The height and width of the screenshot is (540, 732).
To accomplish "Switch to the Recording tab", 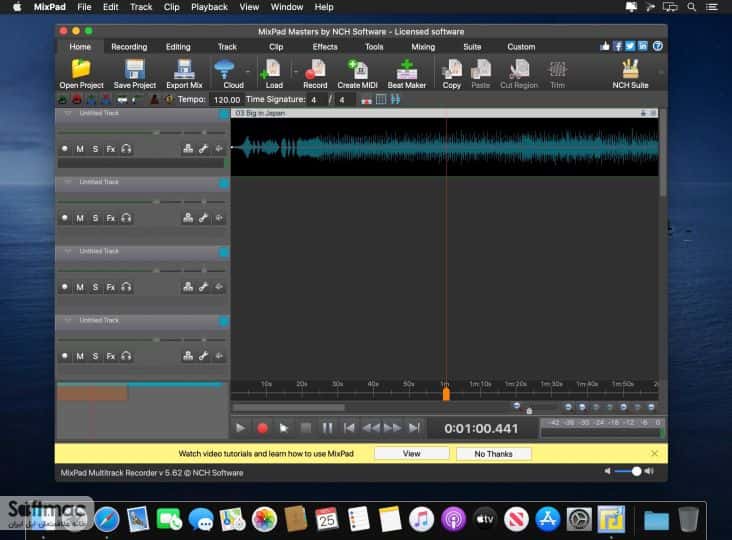I will point(129,47).
